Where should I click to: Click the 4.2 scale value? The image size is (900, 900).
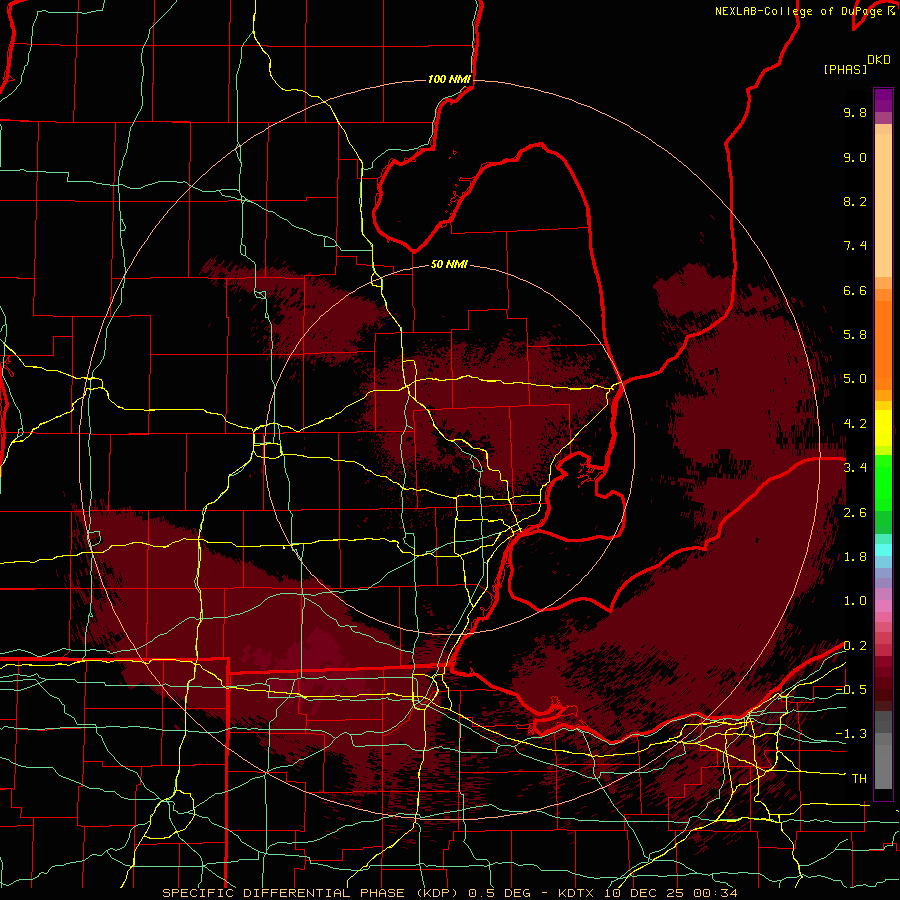pos(855,424)
